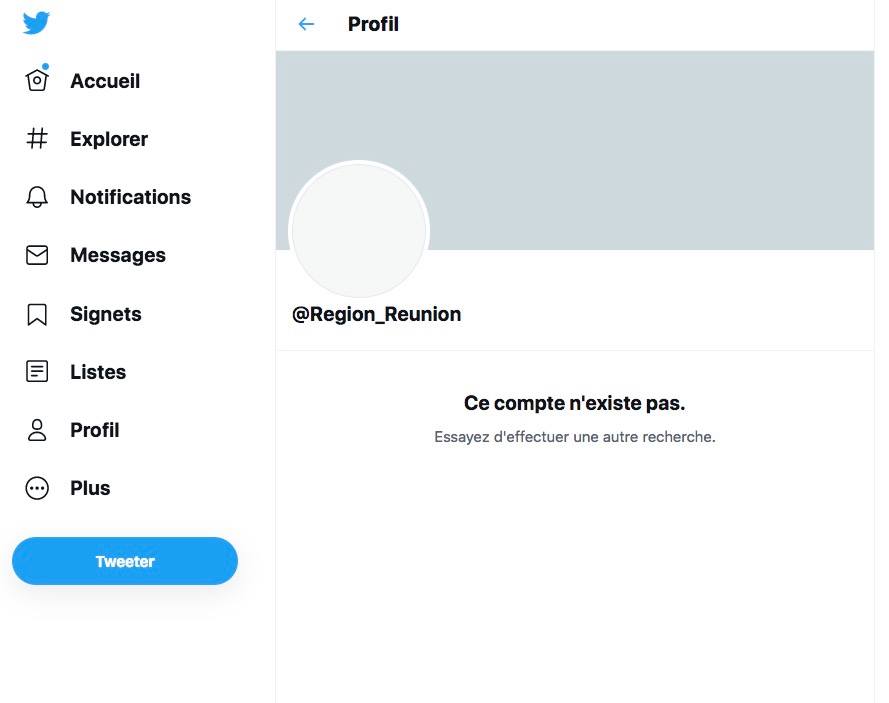
Task: Click the Listes icon
Action: point(37,372)
